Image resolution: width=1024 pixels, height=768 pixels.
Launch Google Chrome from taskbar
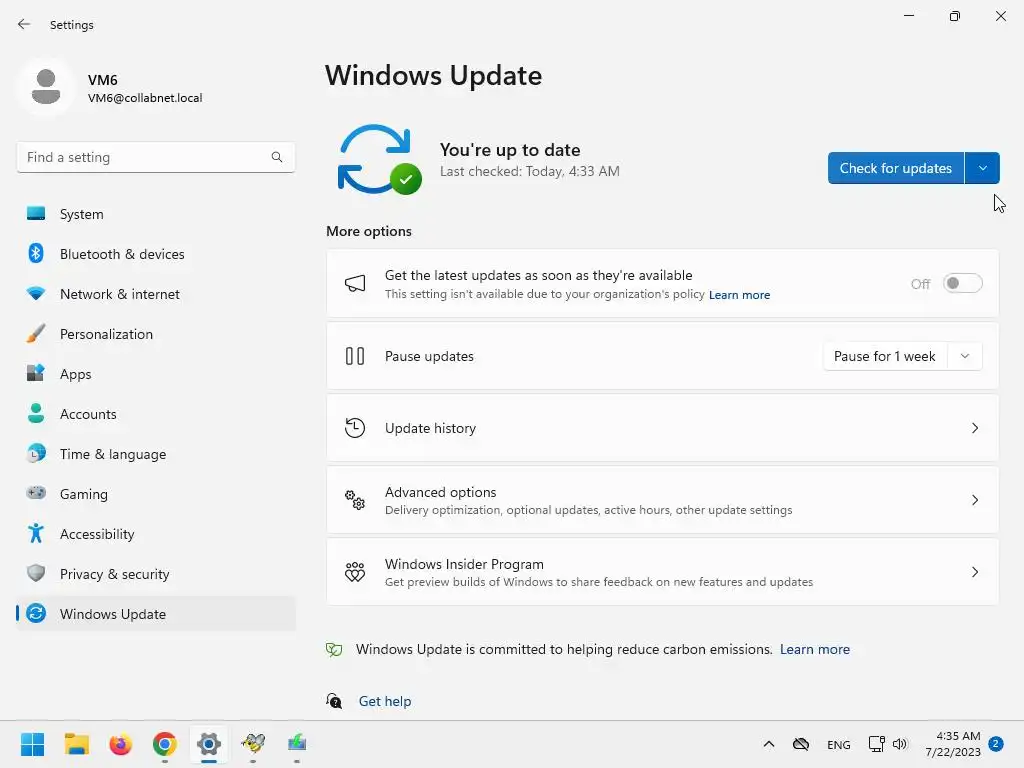pyautogui.click(x=165, y=744)
